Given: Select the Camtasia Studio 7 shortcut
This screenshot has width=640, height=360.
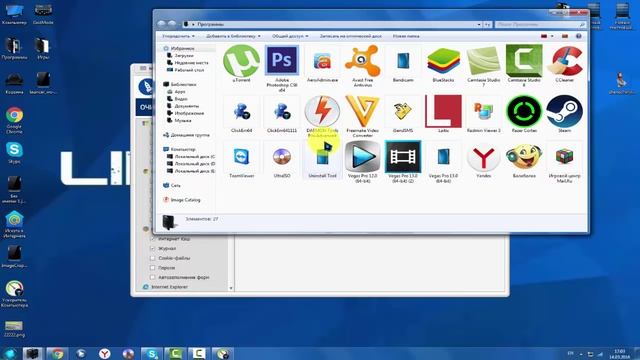Looking at the screenshot, I should point(483,61).
